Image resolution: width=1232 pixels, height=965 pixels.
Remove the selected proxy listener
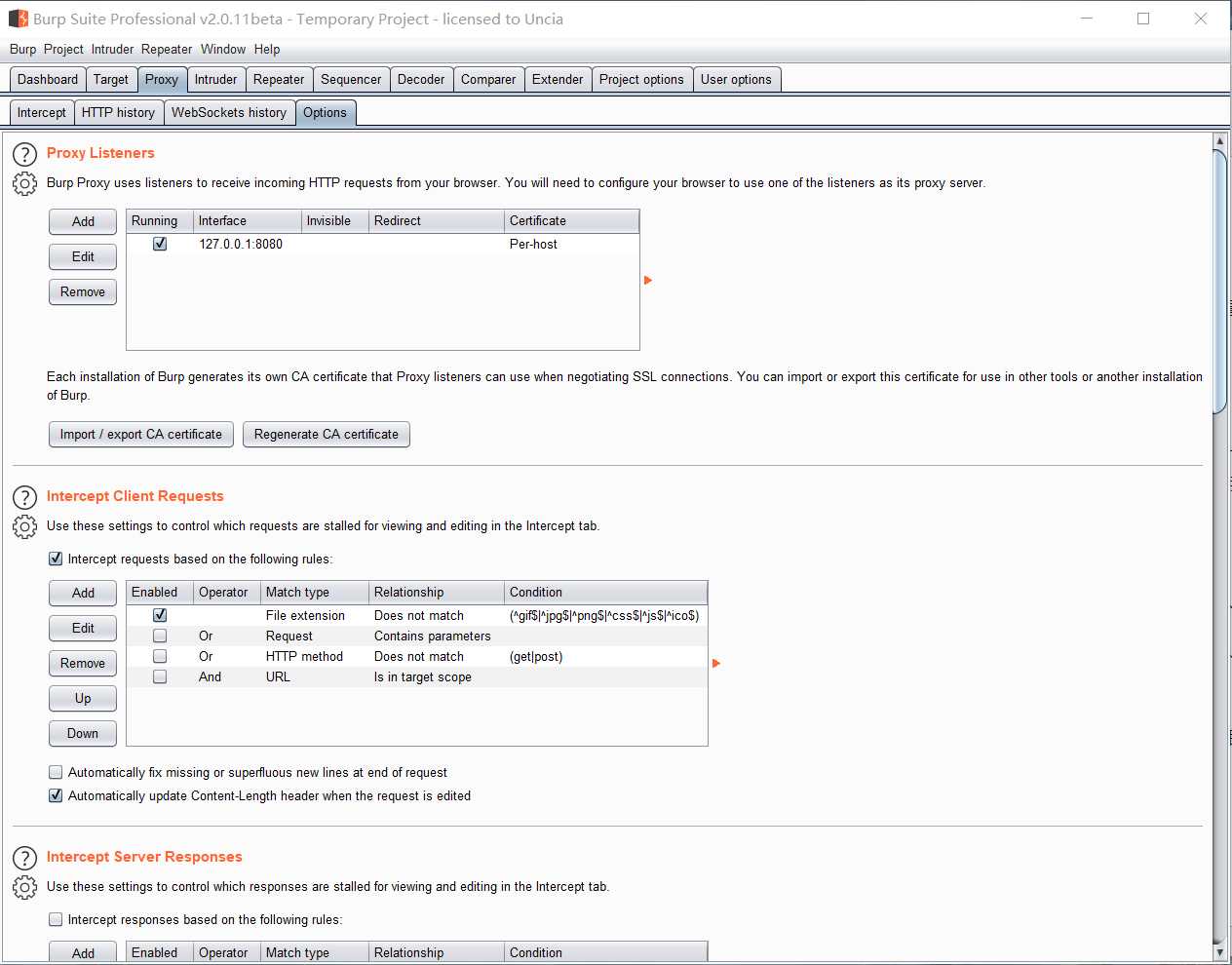[x=83, y=291]
